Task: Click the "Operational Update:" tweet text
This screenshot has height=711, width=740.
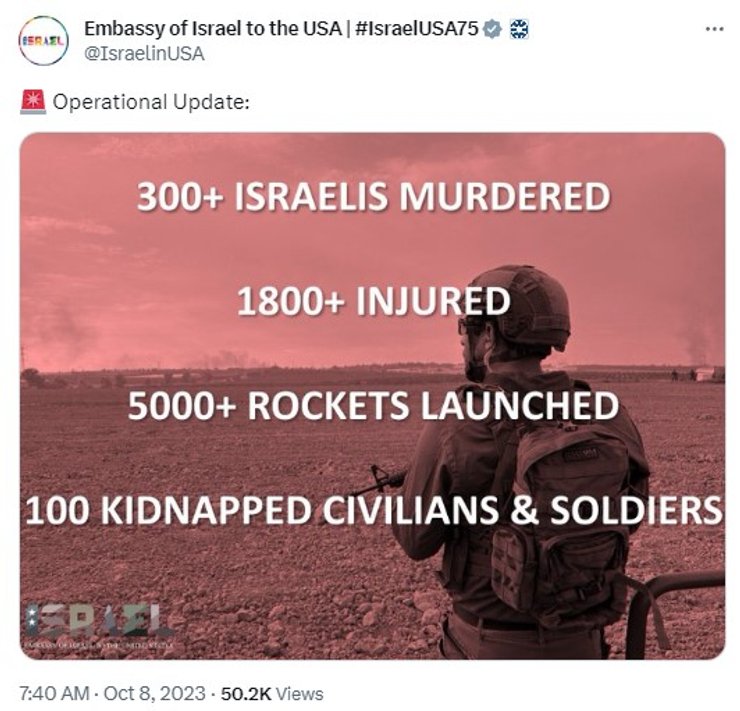Action: point(151,102)
